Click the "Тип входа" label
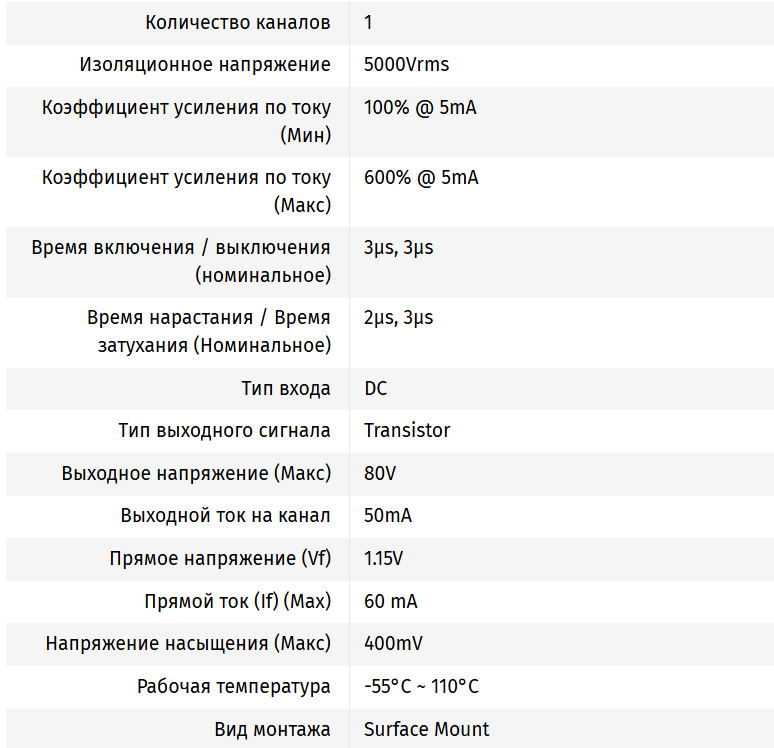The width and height of the screenshot is (774, 748). pos(285,388)
